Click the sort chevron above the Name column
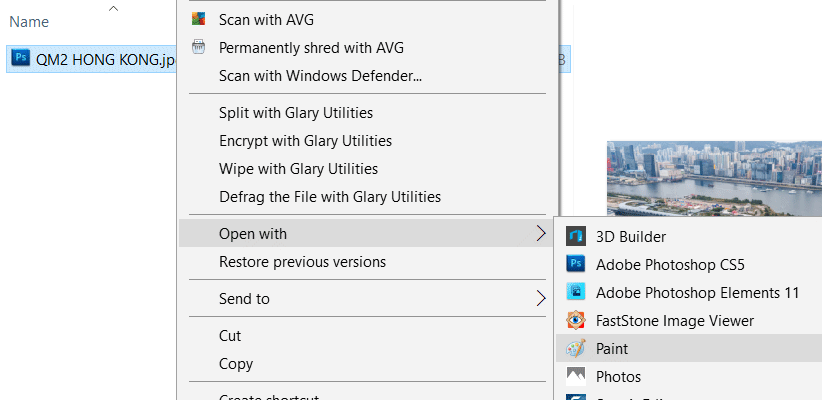 point(113,8)
